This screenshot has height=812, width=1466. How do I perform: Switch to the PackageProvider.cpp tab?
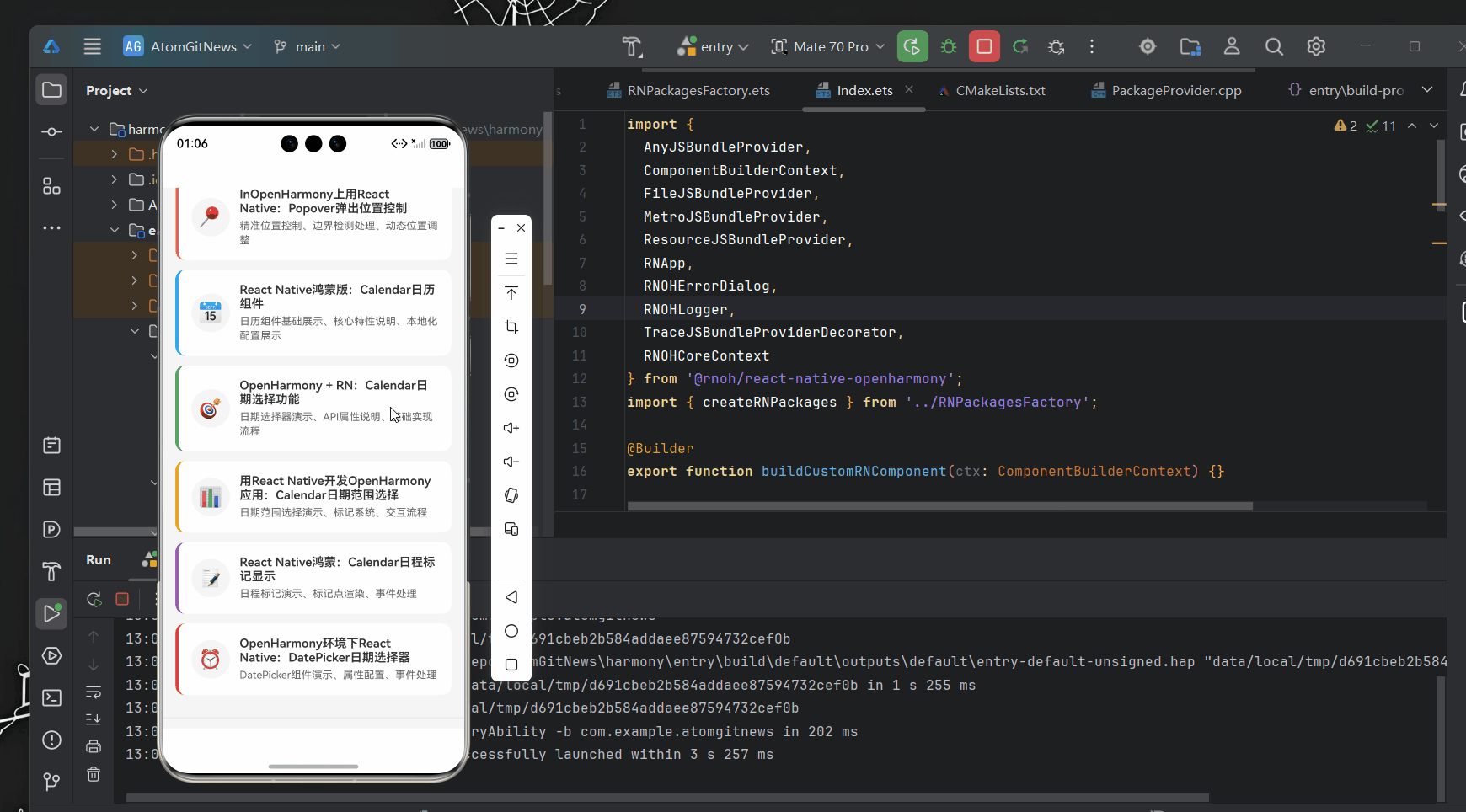point(1167,90)
